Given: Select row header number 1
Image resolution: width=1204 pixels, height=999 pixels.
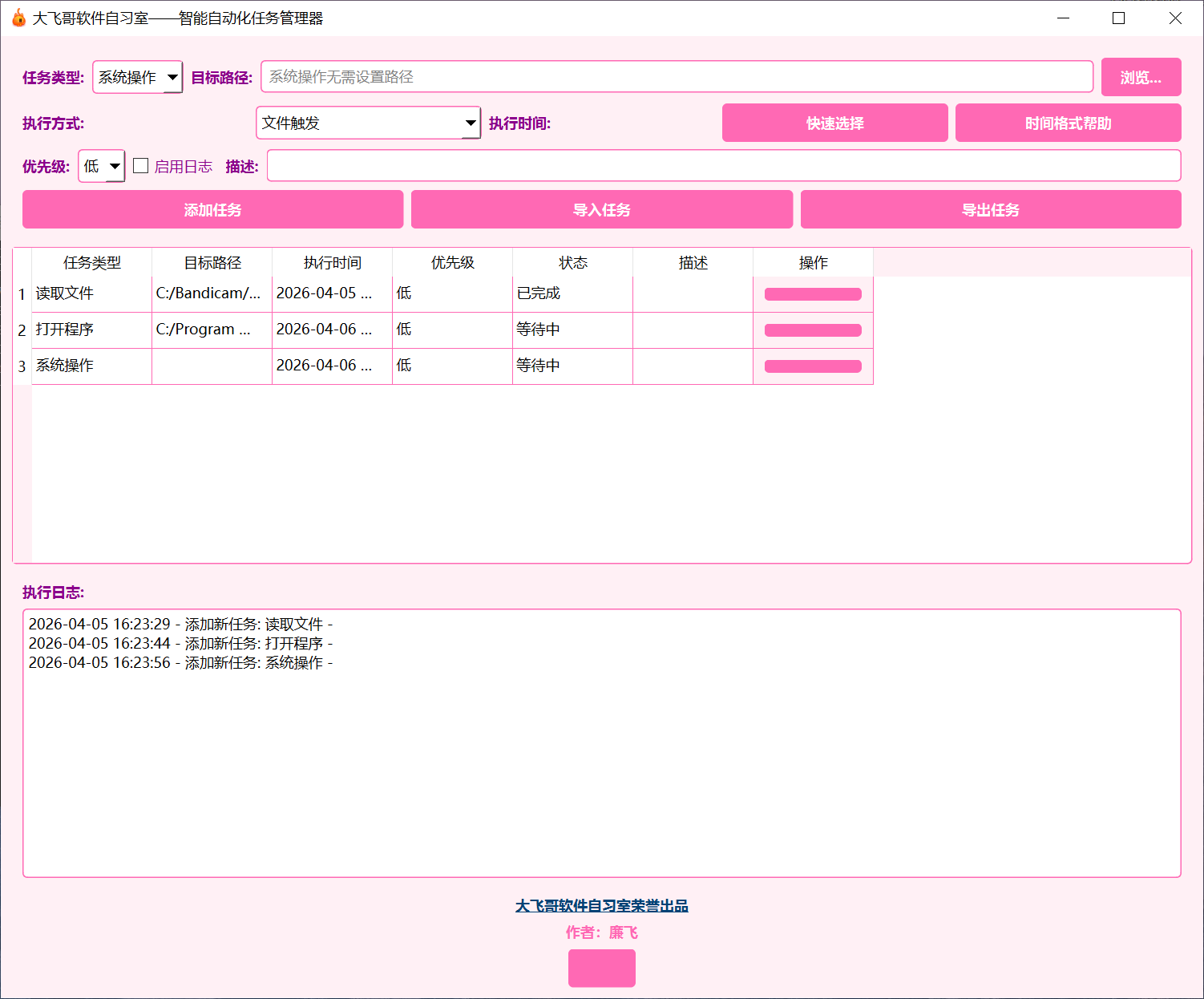Looking at the screenshot, I should point(22,294).
